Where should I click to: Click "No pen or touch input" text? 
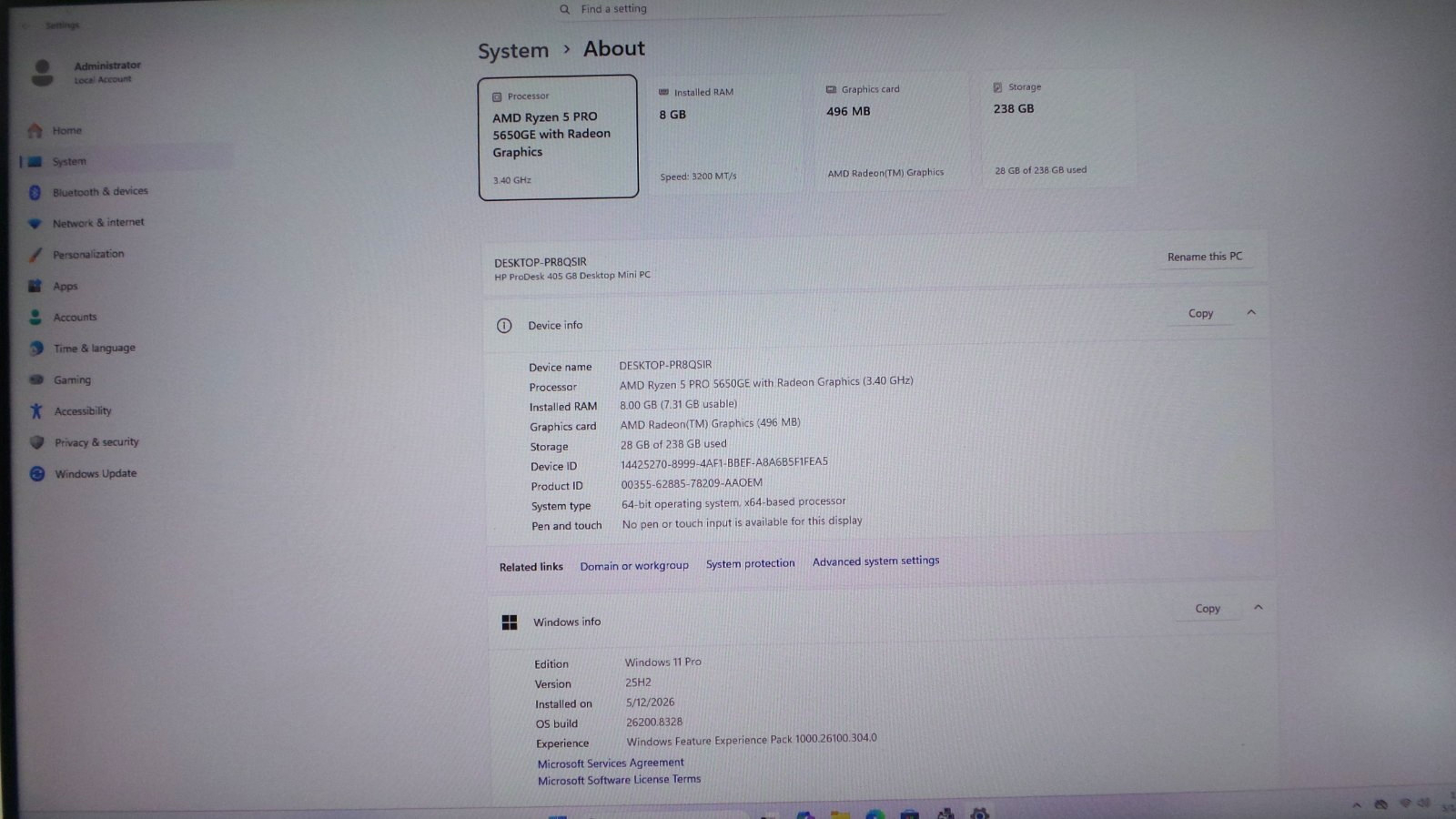click(x=742, y=522)
